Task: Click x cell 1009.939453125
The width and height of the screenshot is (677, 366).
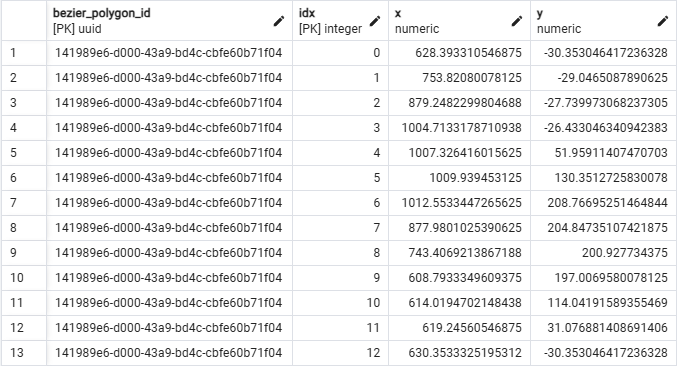Action: click(459, 178)
